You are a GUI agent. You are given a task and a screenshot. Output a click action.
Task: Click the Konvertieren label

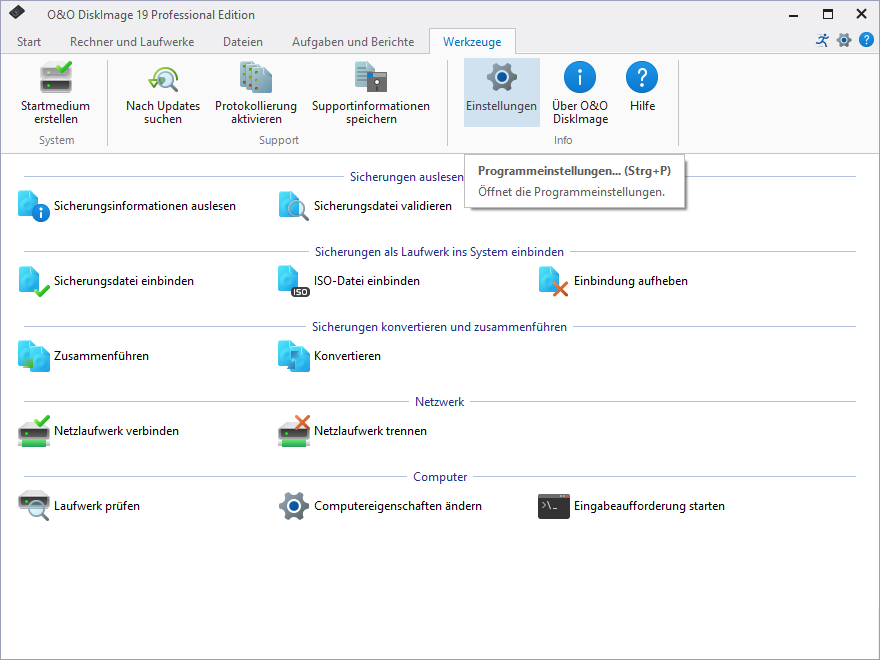point(347,356)
